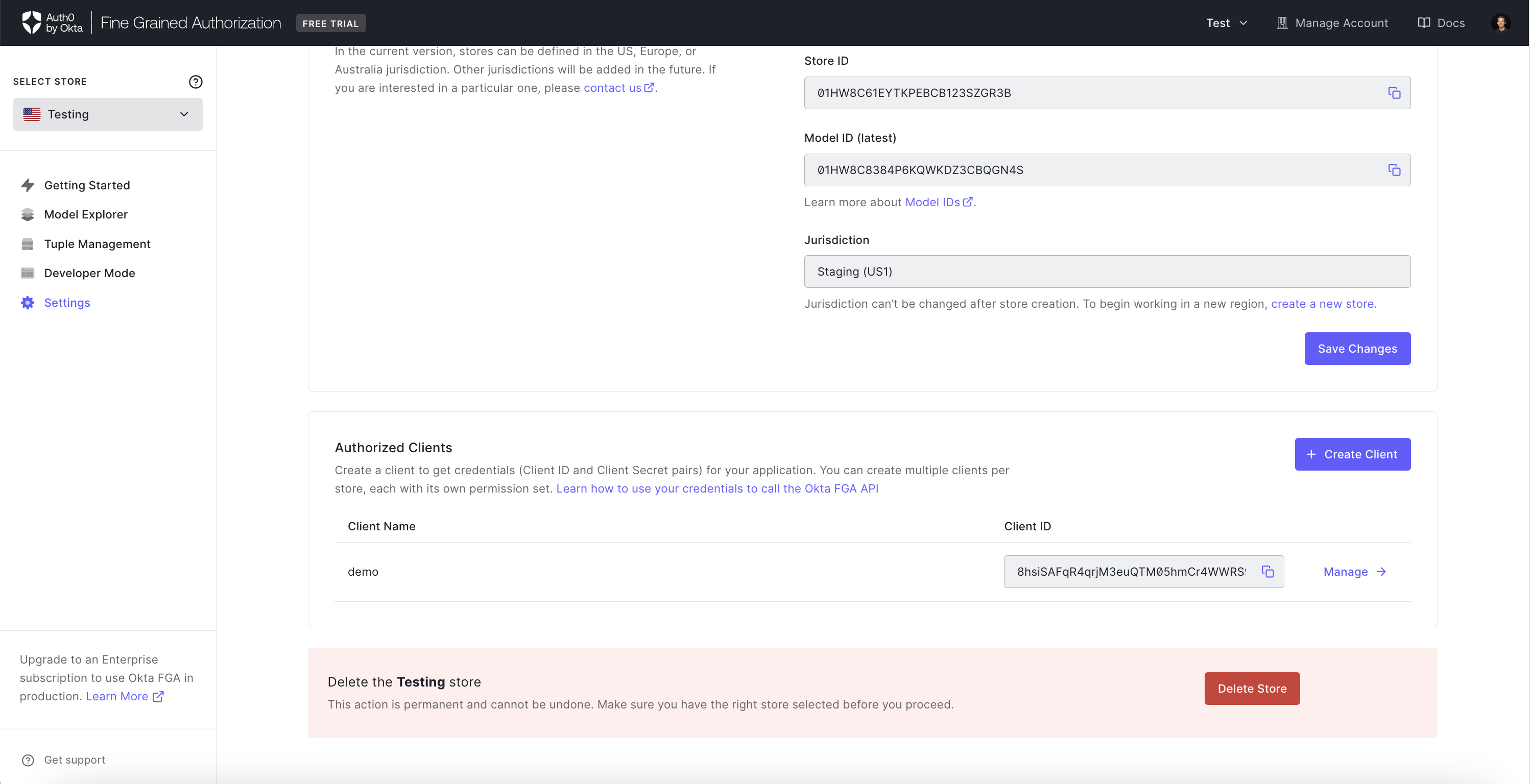Open Tuple Management section
Viewport: 1531px width, 784px height.
pyautogui.click(x=97, y=244)
